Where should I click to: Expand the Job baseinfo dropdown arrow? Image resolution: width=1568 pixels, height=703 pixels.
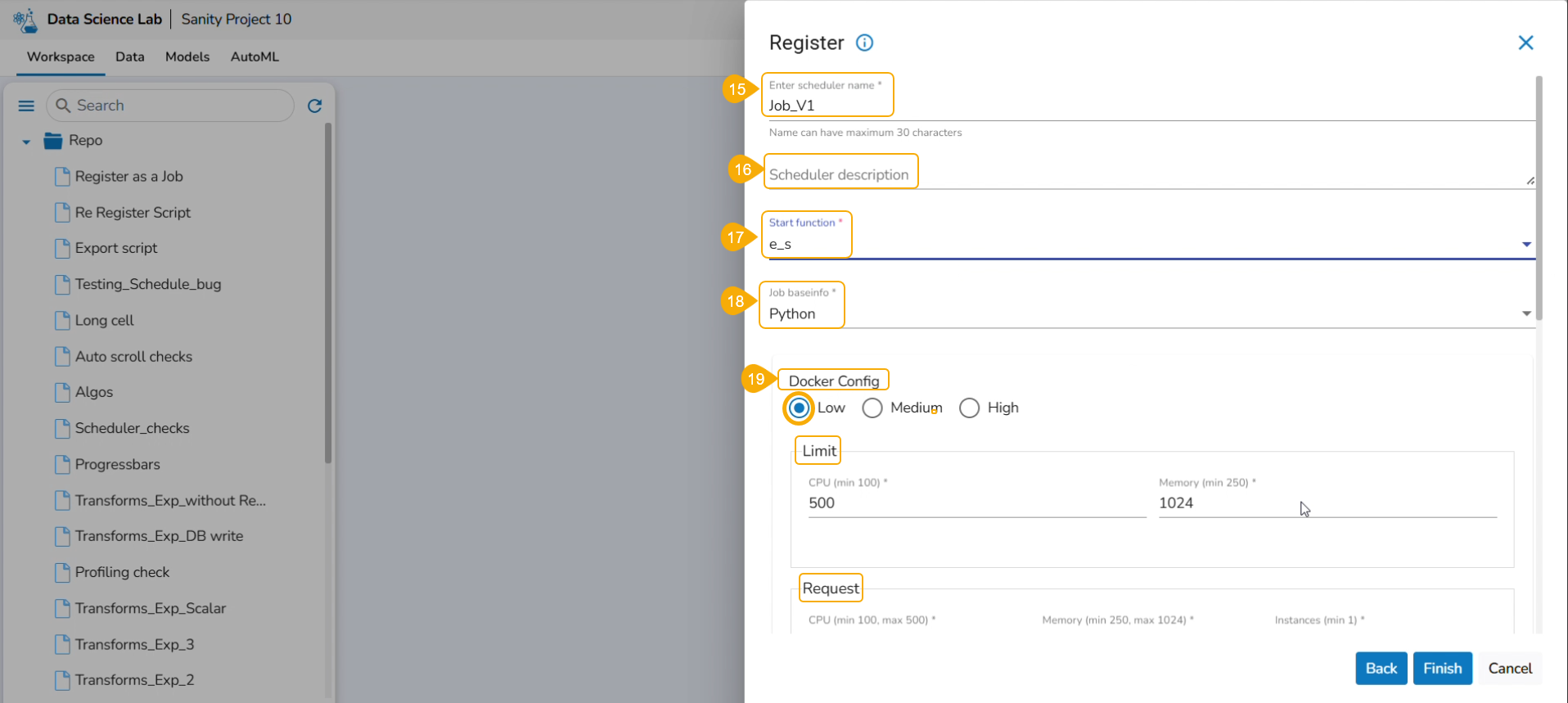click(x=1525, y=313)
